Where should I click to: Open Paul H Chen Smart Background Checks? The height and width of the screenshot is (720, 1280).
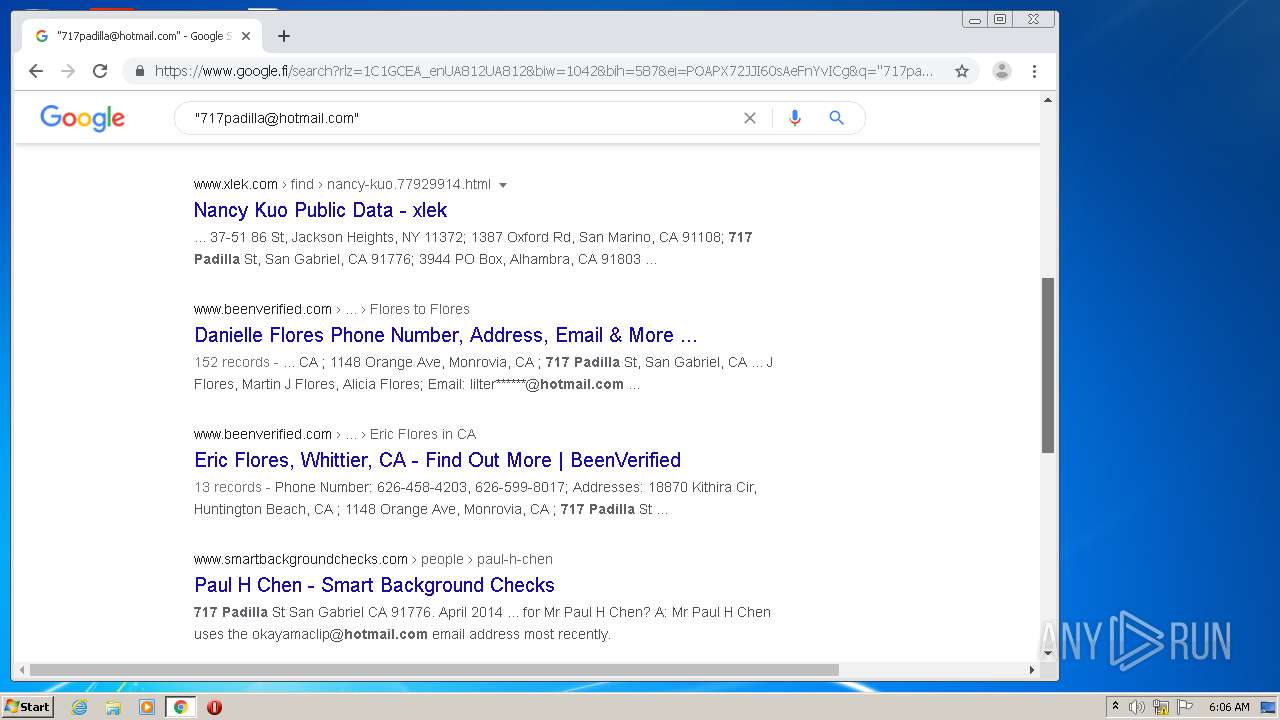click(374, 585)
